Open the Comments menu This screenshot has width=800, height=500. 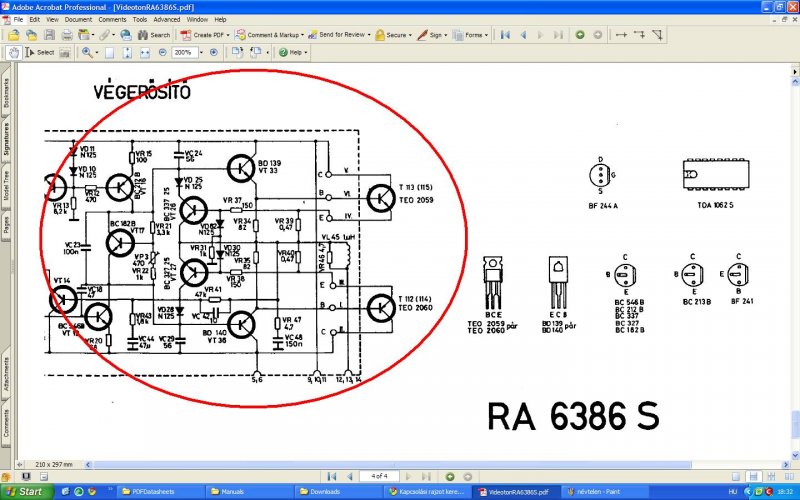[x=112, y=19]
